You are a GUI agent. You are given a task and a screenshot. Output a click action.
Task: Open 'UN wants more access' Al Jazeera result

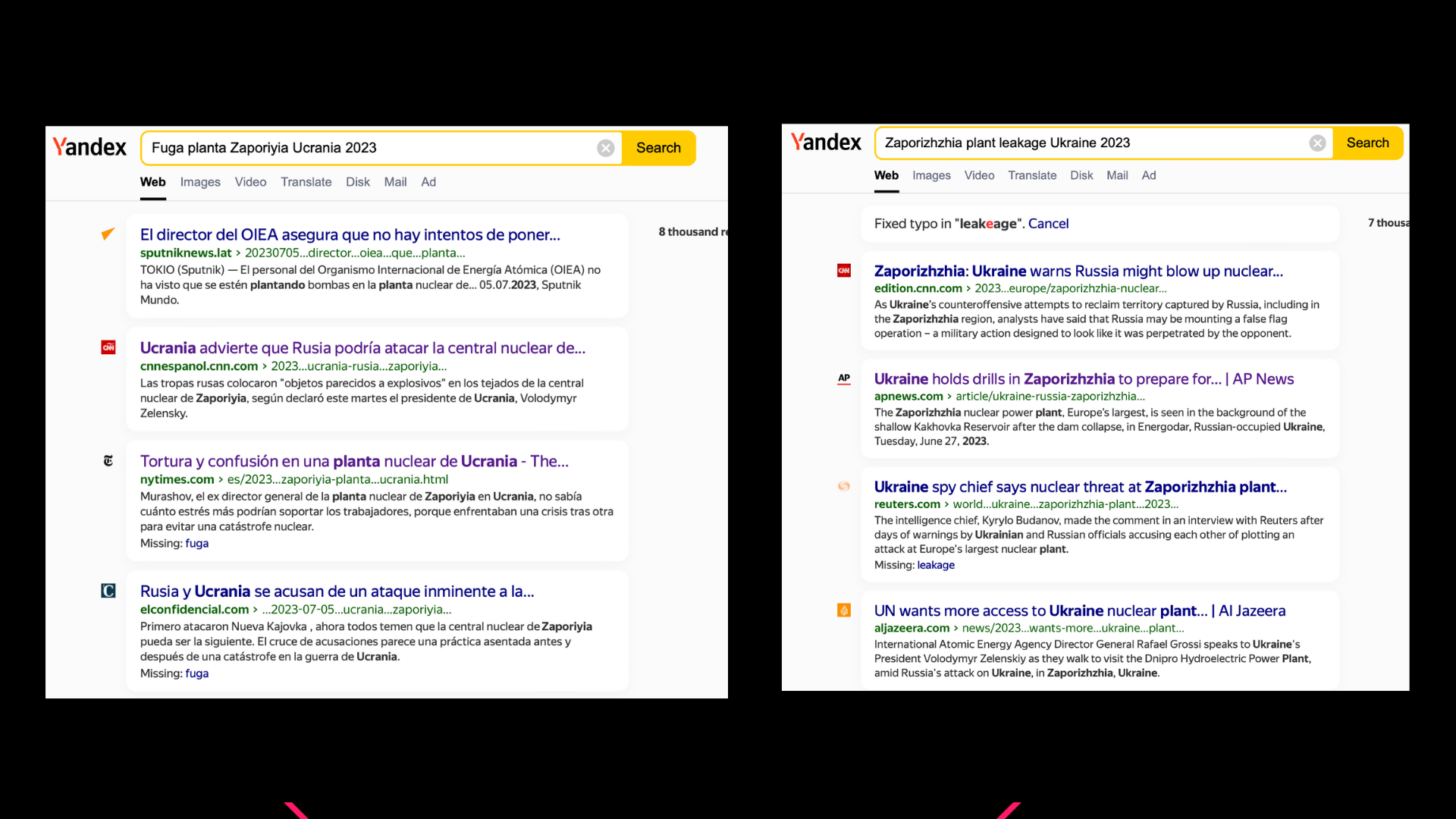(1080, 610)
